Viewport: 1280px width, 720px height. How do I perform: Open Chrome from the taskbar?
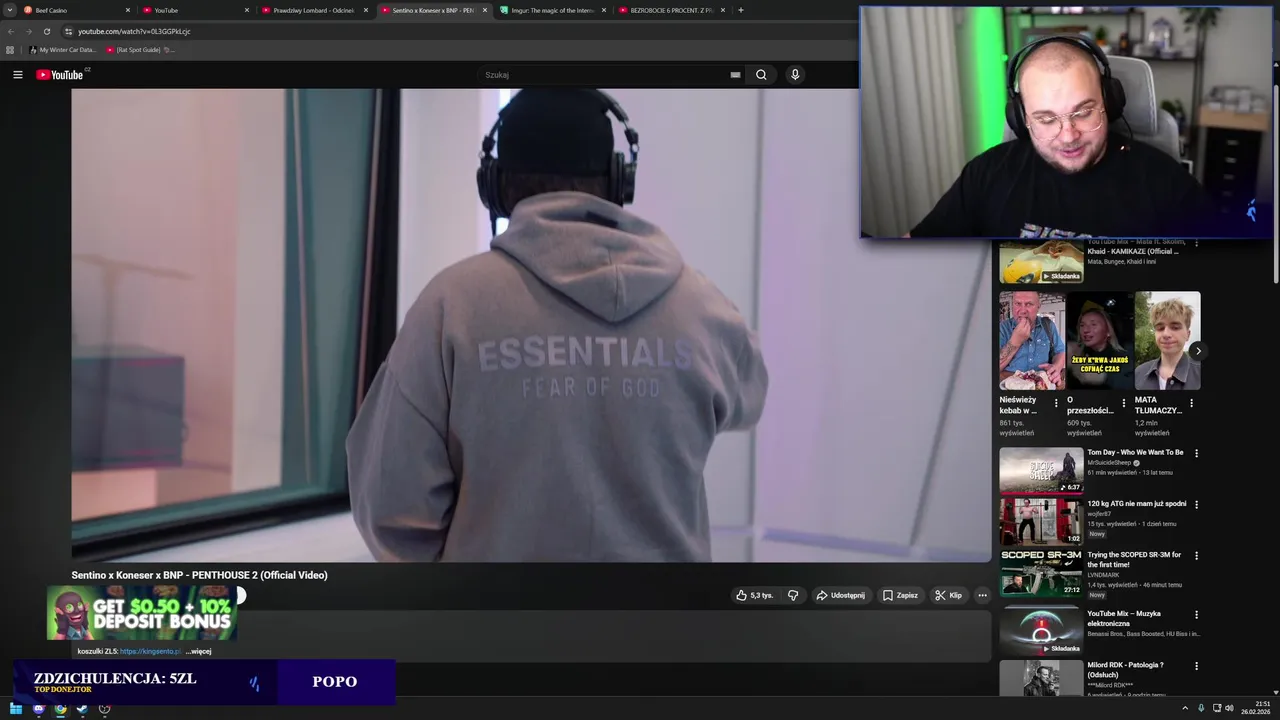pyautogui.click(x=60, y=709)
